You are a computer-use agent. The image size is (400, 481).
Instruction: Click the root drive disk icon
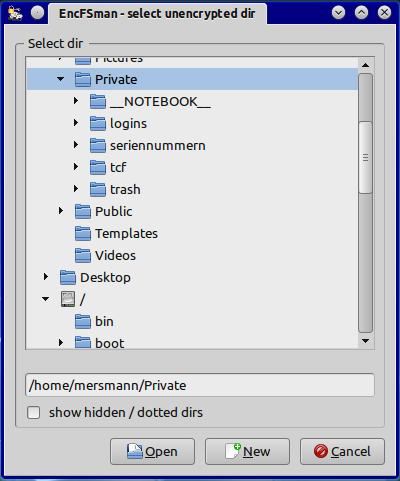68,299
